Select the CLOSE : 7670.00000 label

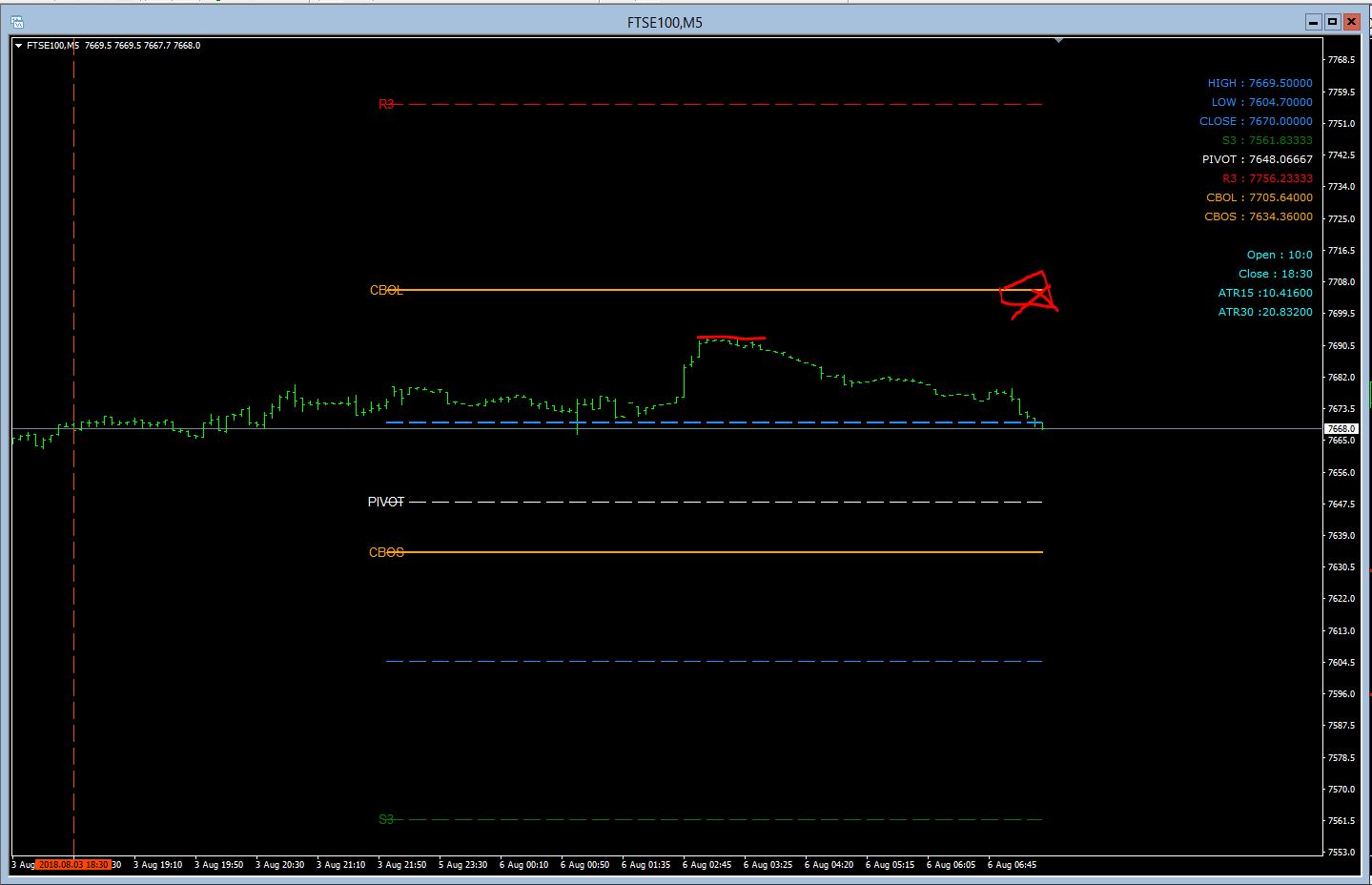pyautogui.click(x=1256, y=121)
